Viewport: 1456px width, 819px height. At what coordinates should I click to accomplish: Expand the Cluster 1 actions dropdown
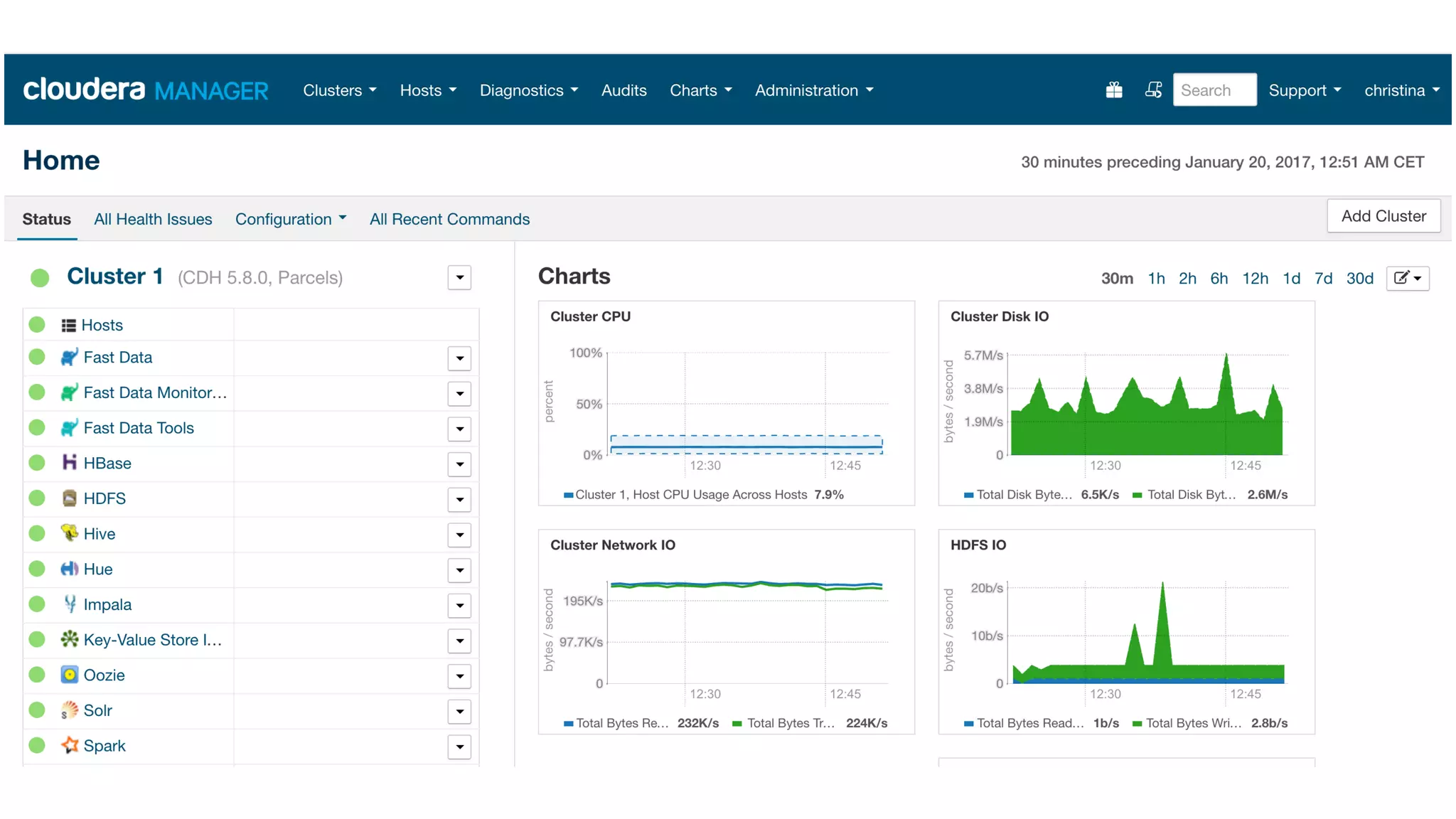(x=459, y=278)
